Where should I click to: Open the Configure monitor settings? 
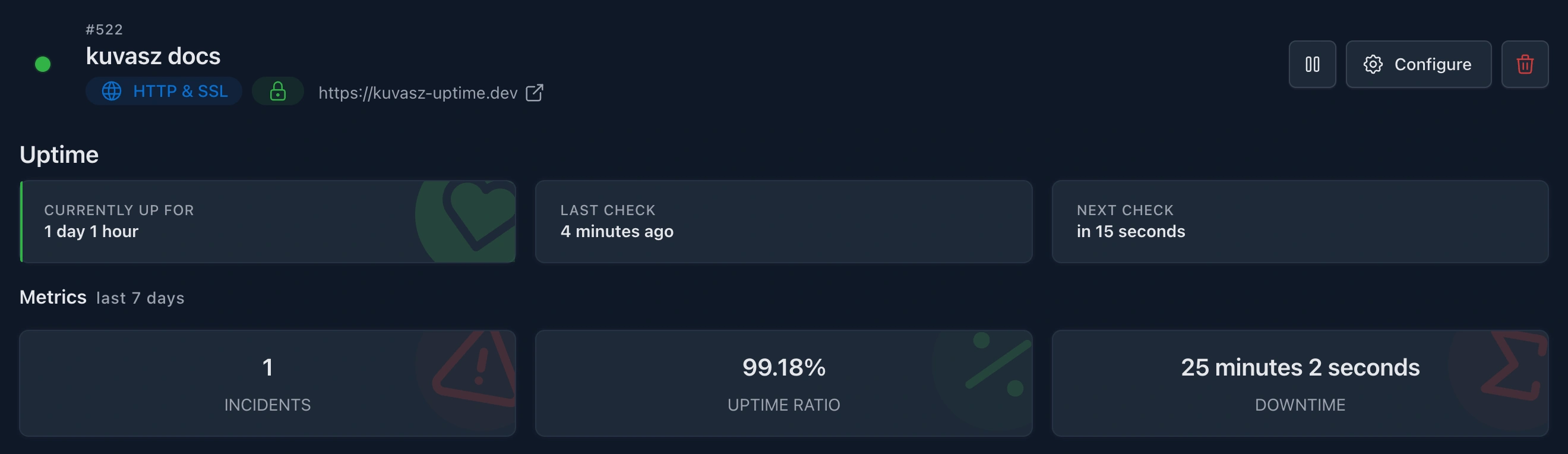point(1418,64)
